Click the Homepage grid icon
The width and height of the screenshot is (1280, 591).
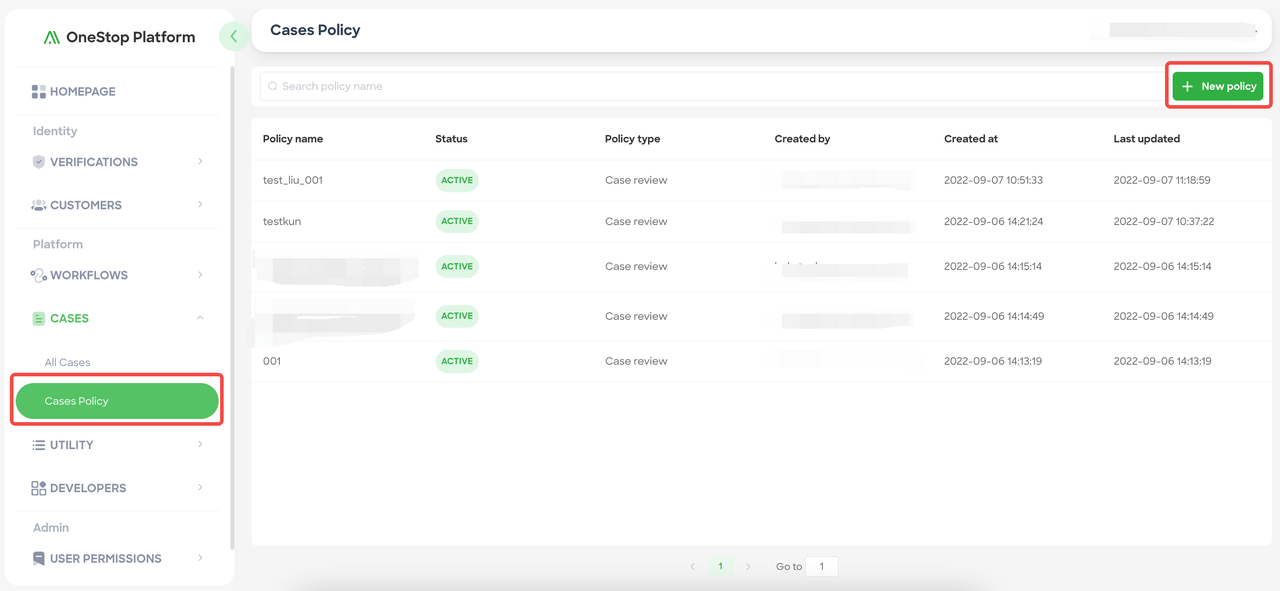click(39, 92)
